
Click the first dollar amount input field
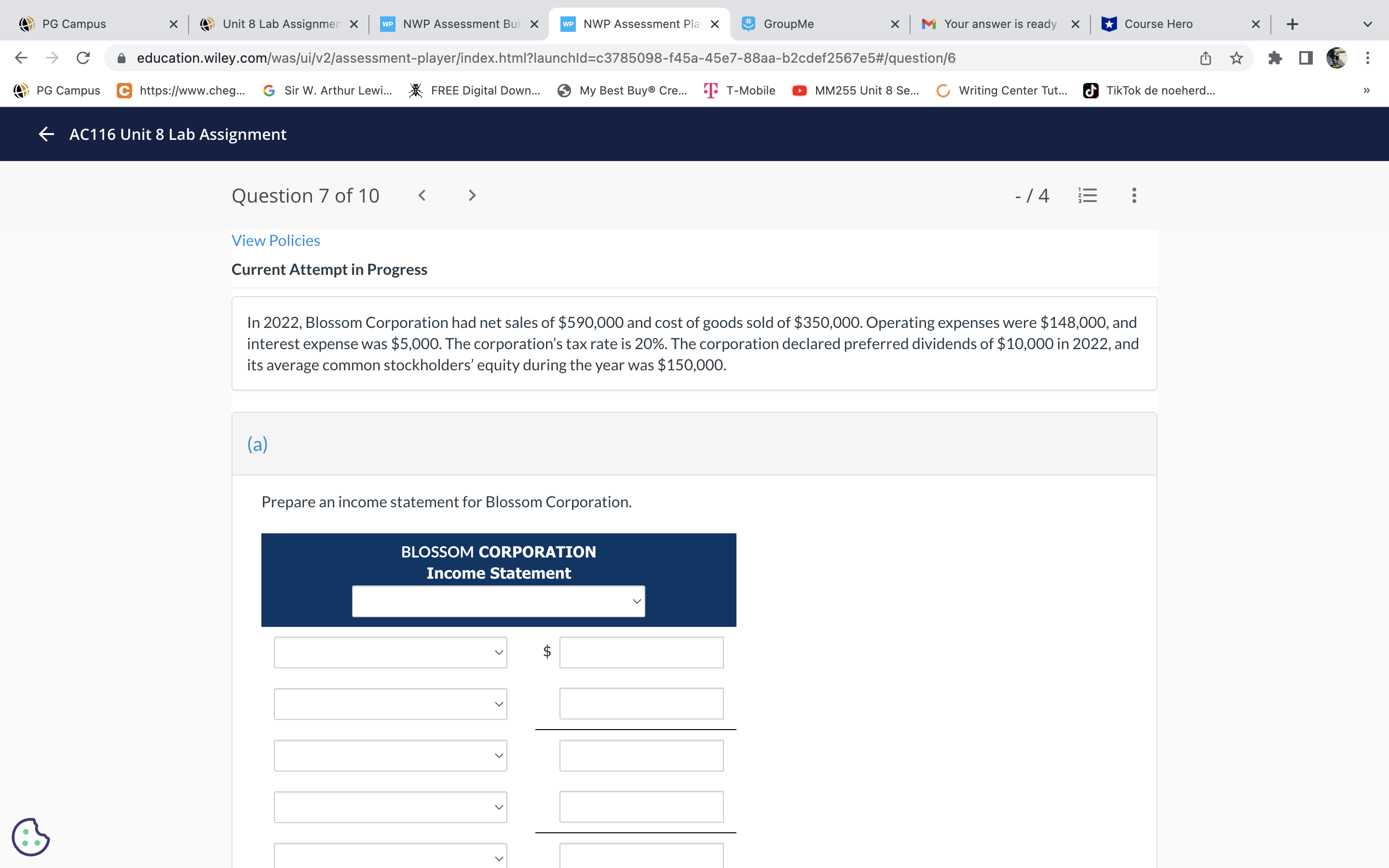click(641, 652)
